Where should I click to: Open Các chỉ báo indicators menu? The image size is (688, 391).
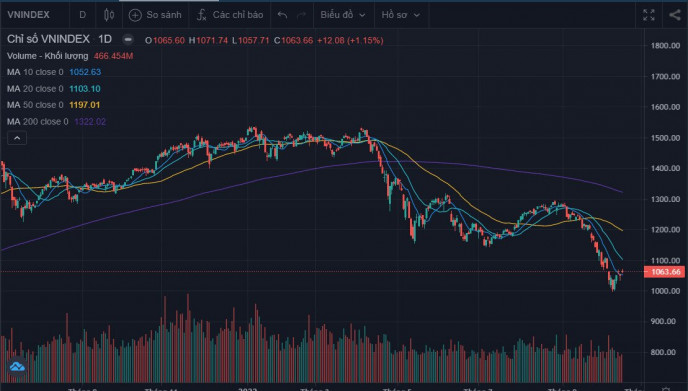tap(230, 15)
